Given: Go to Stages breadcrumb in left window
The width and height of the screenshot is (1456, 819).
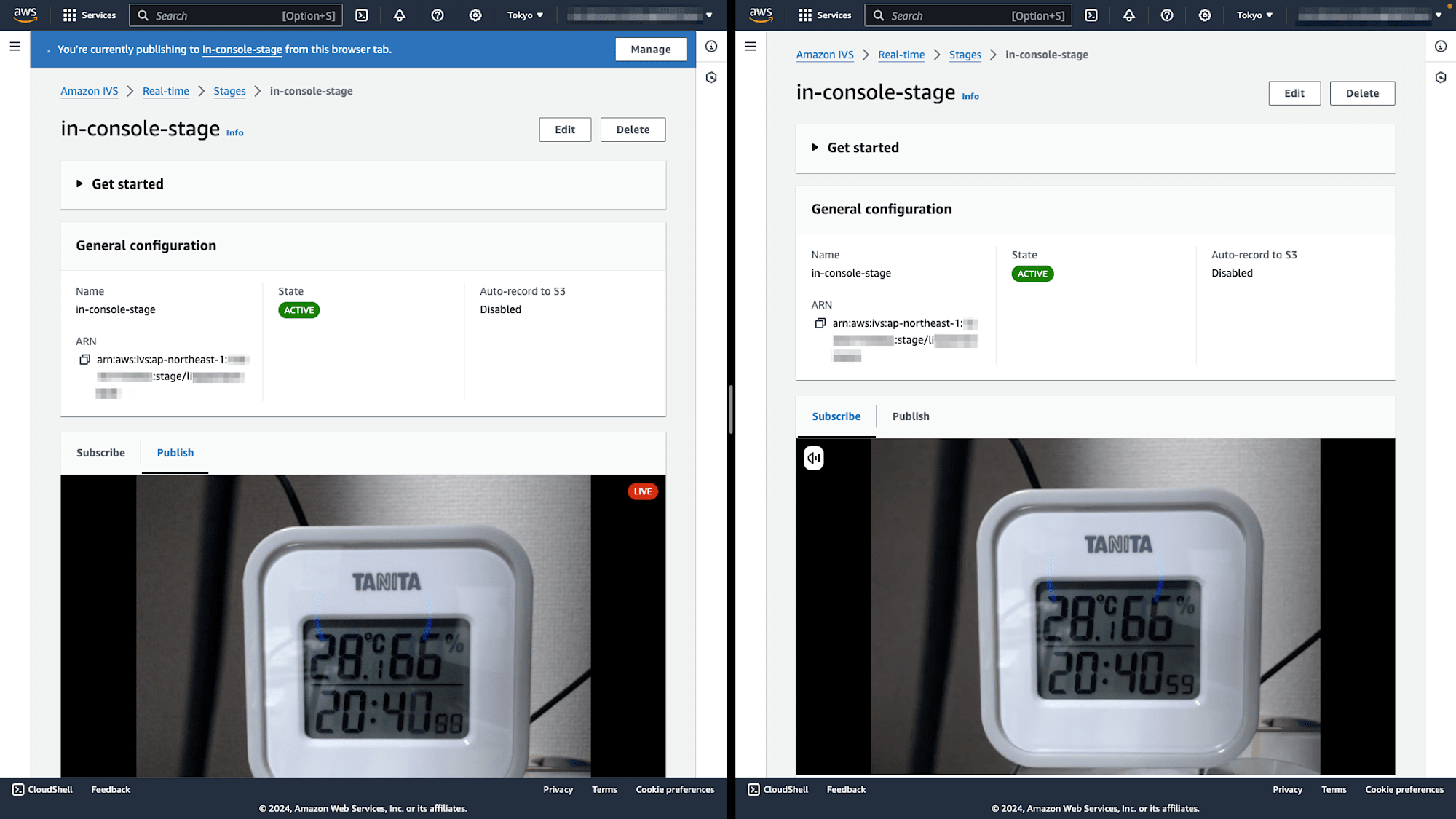Looking at the screenshot, I should coord(229,91).
